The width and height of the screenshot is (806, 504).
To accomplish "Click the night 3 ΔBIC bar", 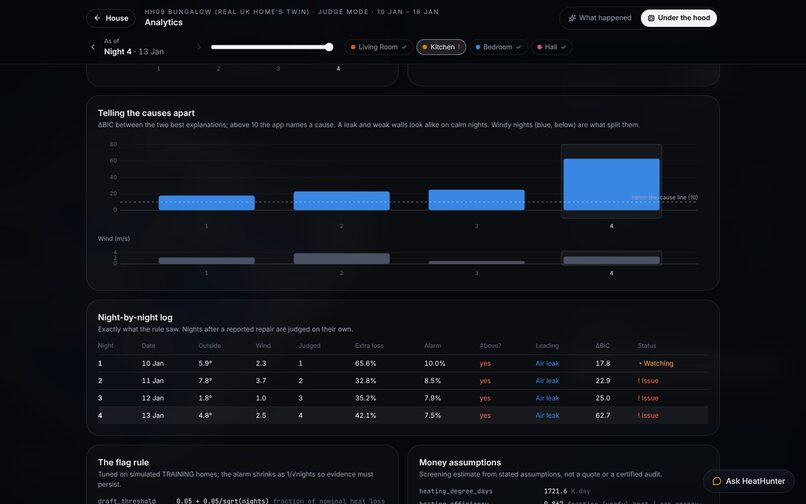I will pyautogui.click(x=477, y=200).
